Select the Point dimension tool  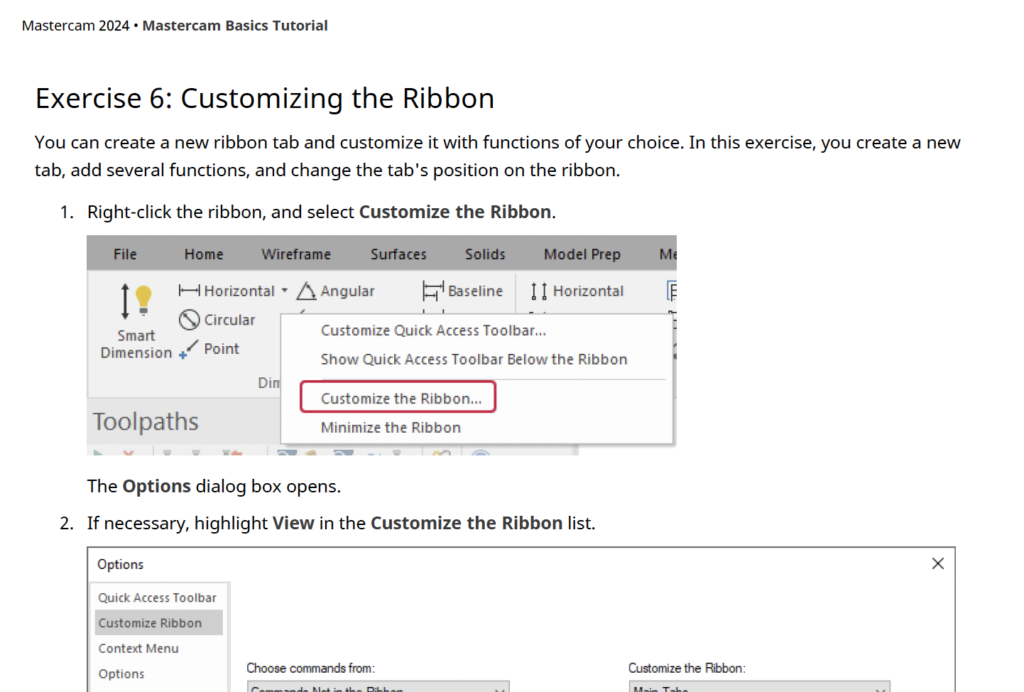point(209,349)
